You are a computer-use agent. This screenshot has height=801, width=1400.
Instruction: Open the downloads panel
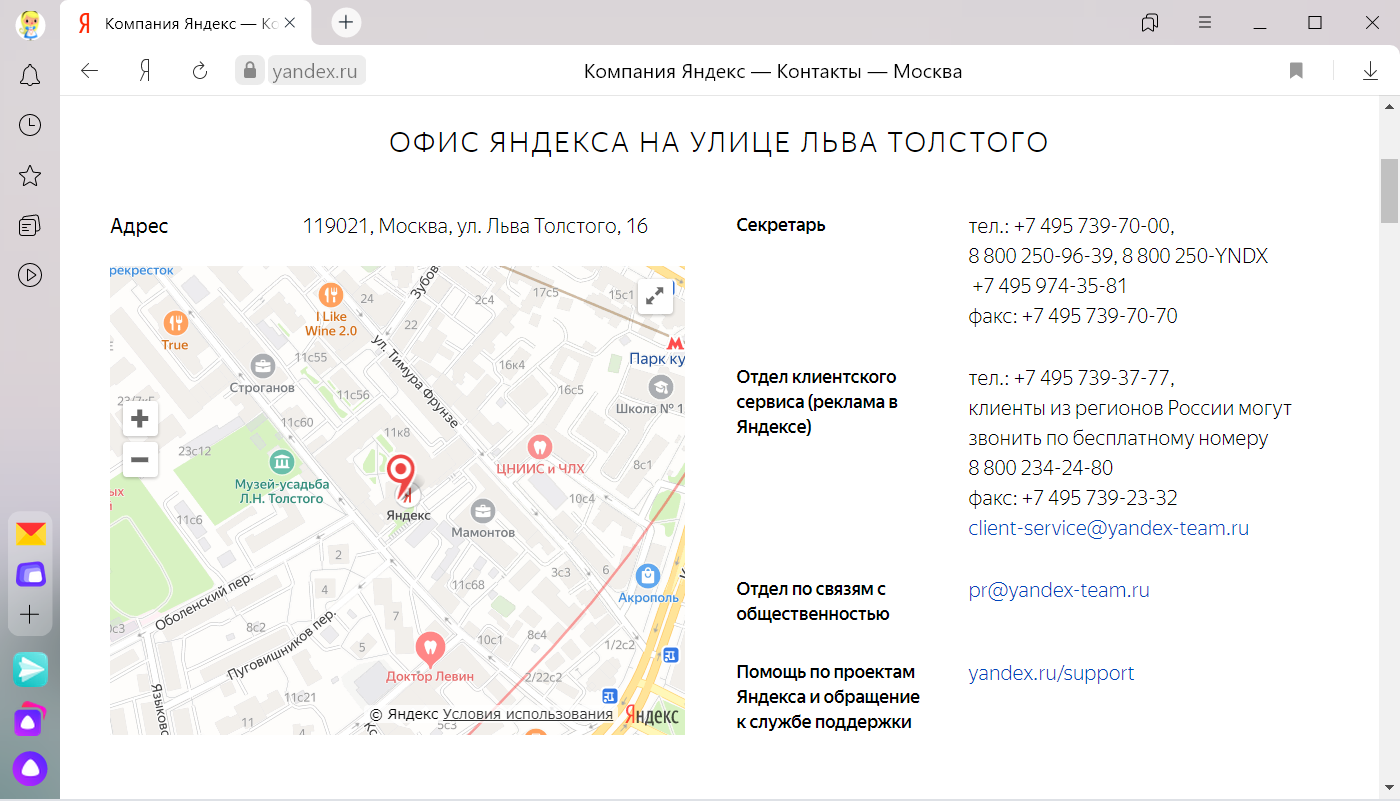click(x=1370, y=71)
